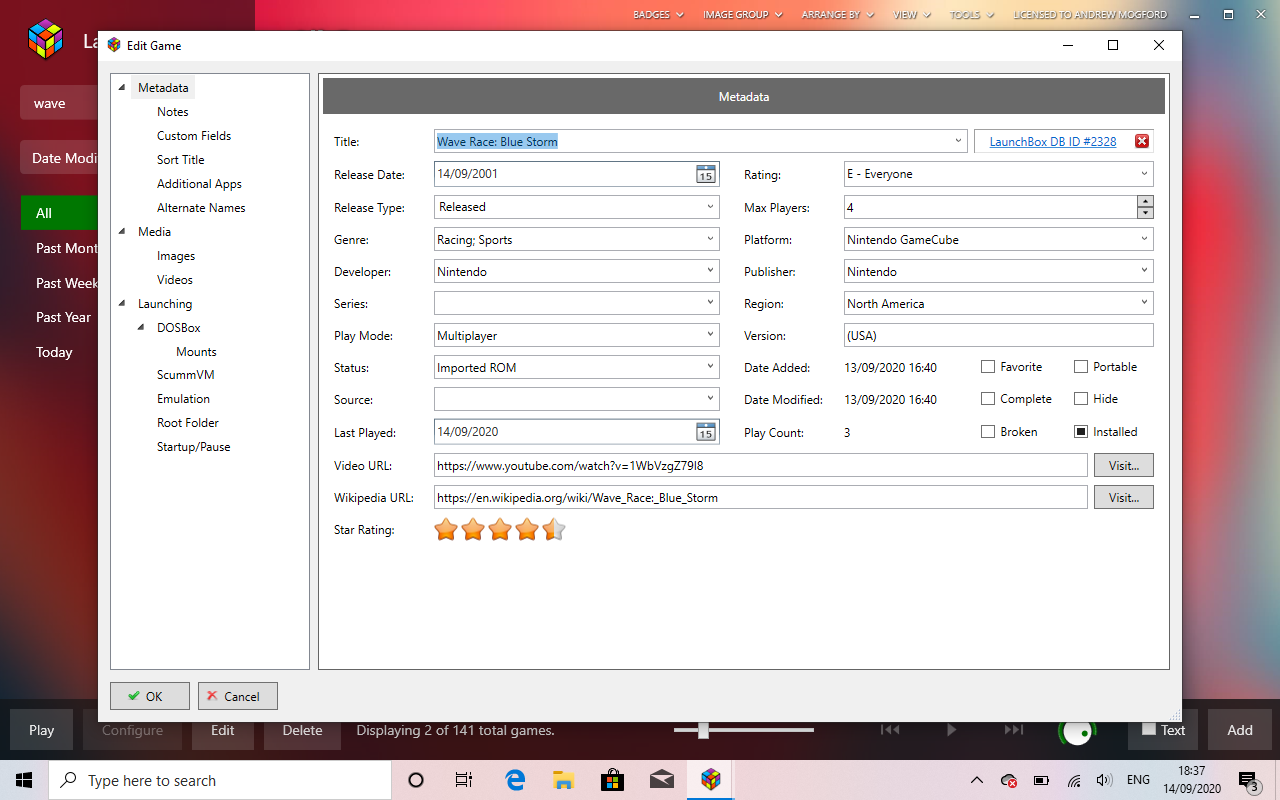Screen dimensions: 1280x800
Task: Open Region dropdown
Action: tap(1145, 303)
